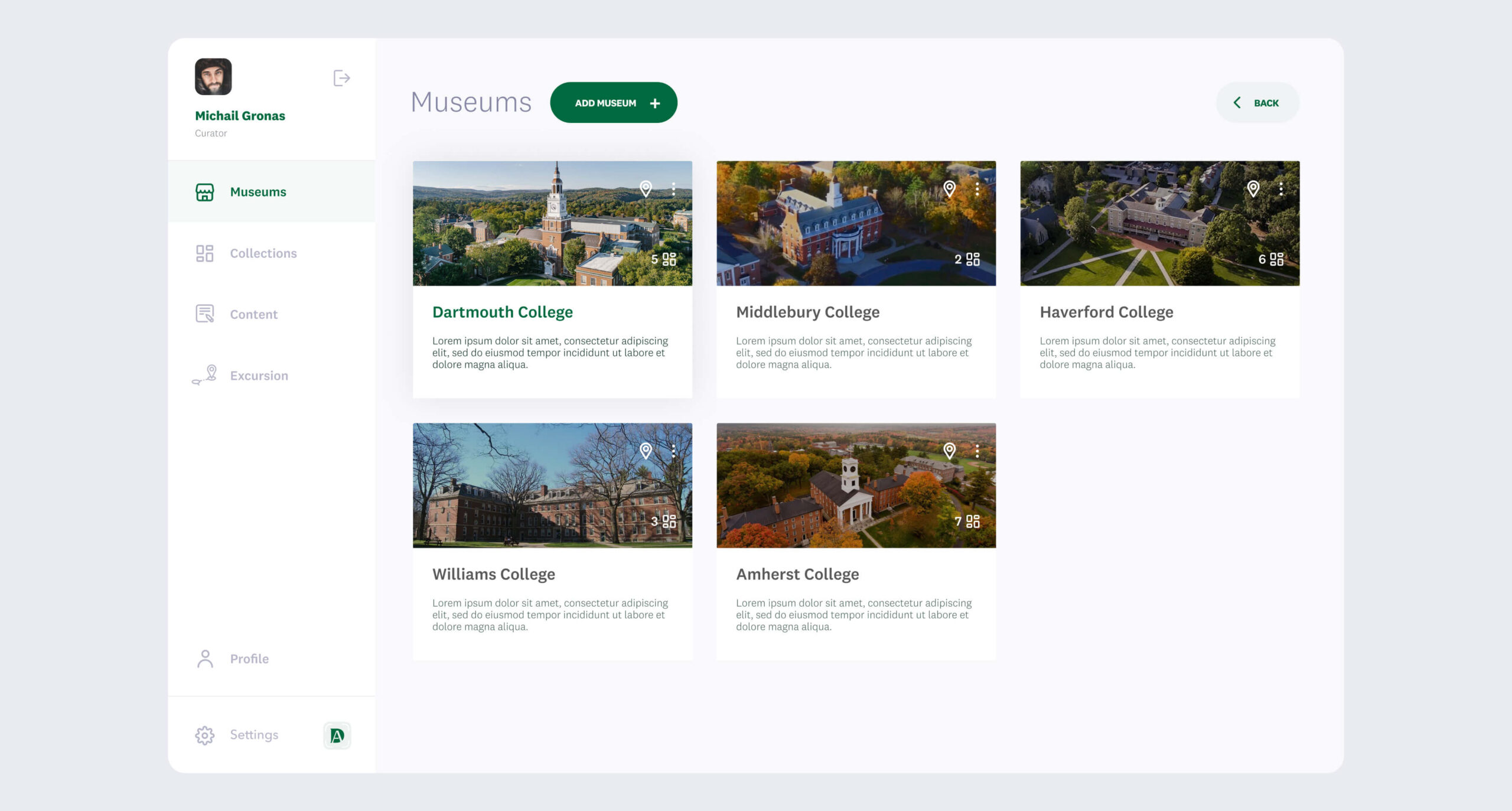The height and width of the screenshot is (811, 1512).
Task: Open three-dot menu on Middlebury card
Action: coord(977,188)
